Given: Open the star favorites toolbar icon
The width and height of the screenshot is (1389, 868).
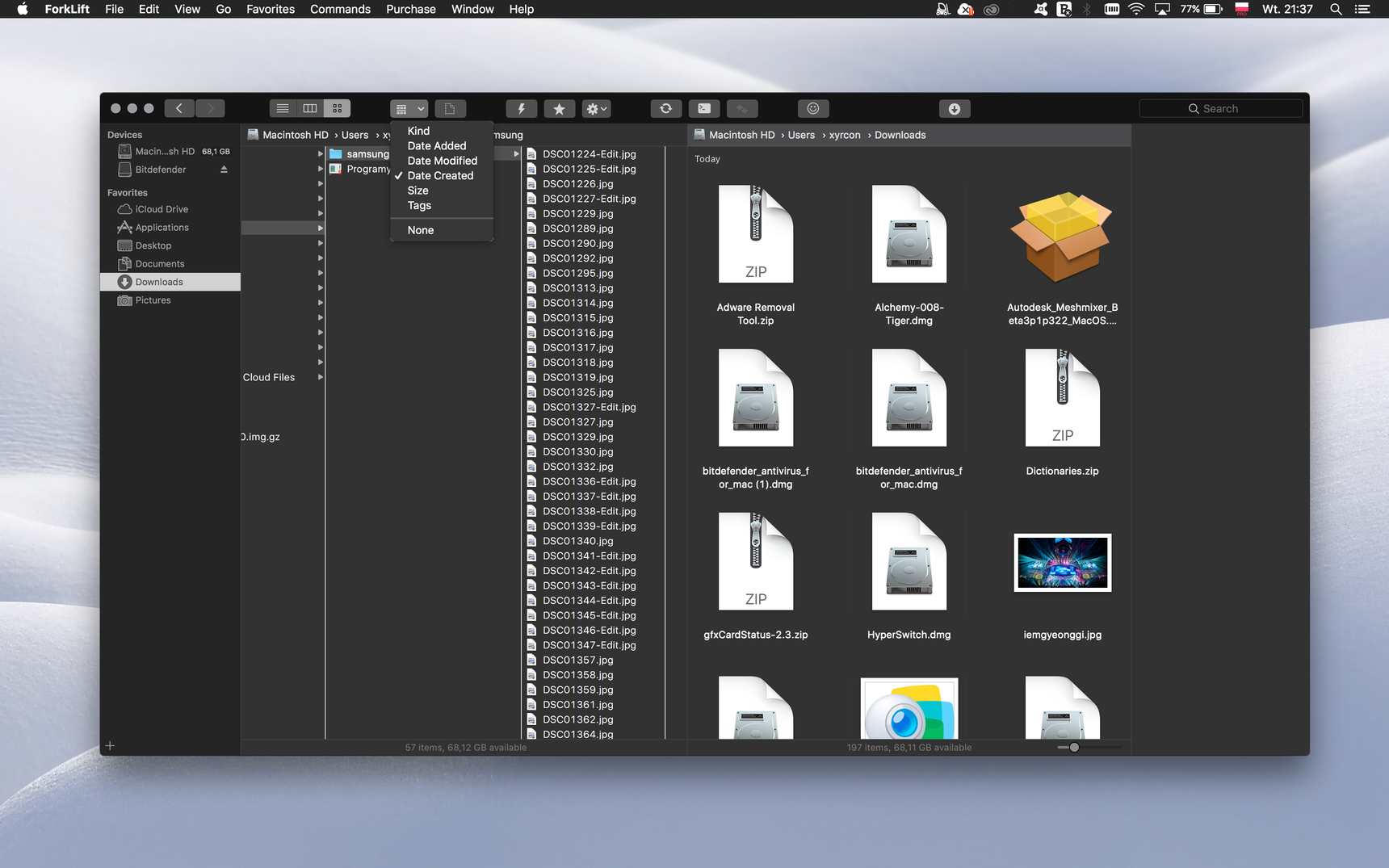Looking at the screenshot, I should (x=559, y=109).
